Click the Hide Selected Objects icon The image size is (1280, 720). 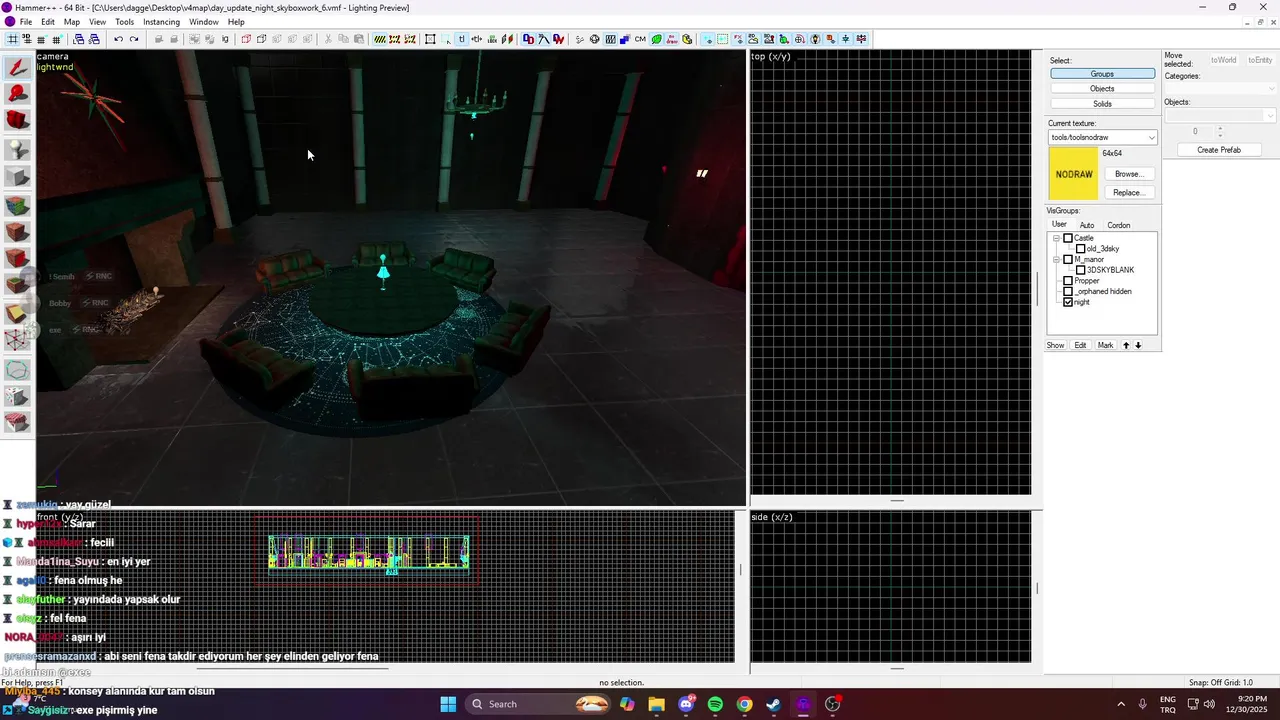tap(246, 39)
